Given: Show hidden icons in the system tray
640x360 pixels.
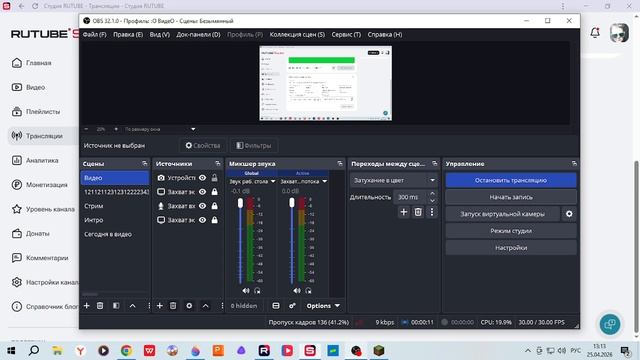Looking at the screenshot, I should point(528,351).
